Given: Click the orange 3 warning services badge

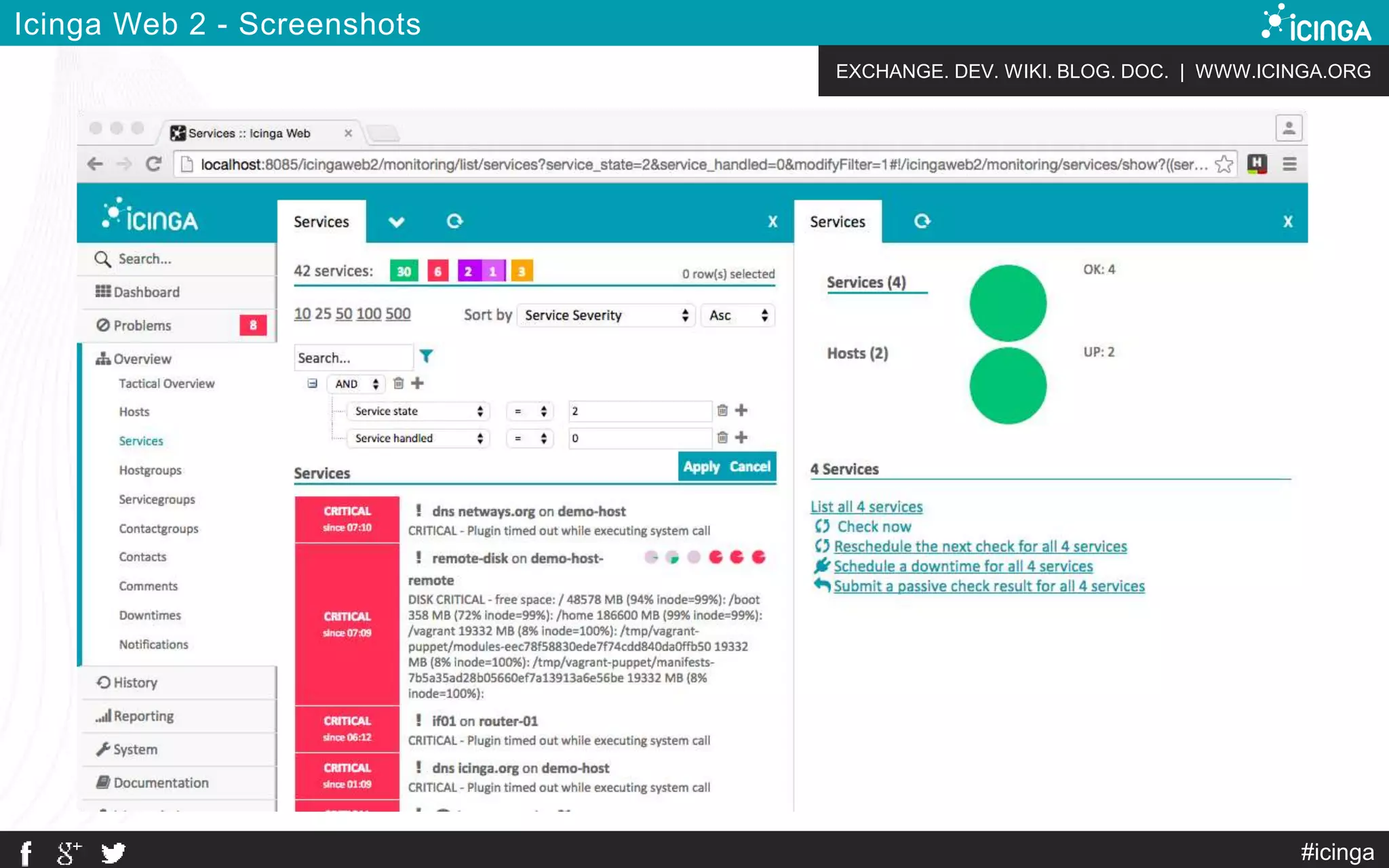Looking at the screenshot, I should click(522, 271).
